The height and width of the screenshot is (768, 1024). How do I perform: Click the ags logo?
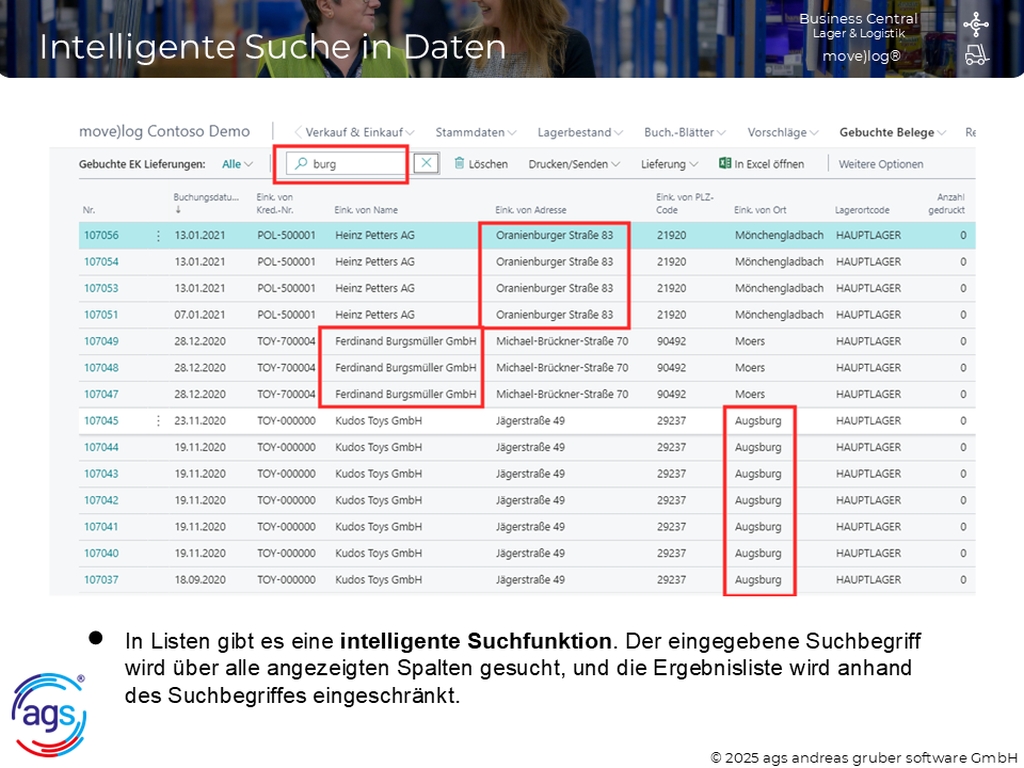point(49,715)
